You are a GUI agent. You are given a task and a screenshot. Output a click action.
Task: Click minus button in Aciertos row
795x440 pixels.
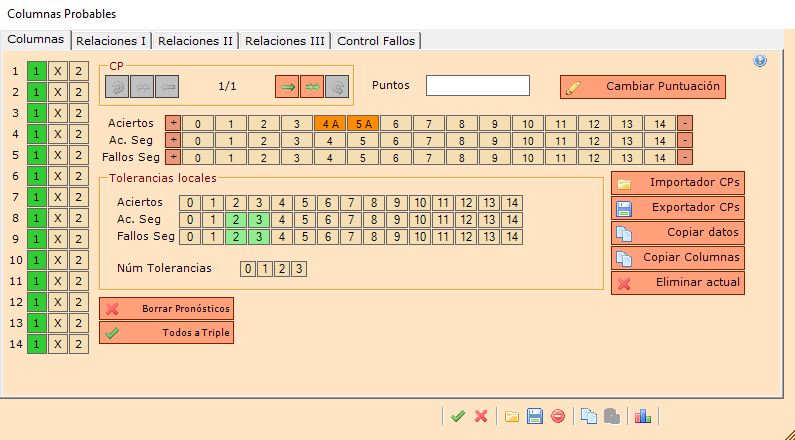tap(685, 123)
